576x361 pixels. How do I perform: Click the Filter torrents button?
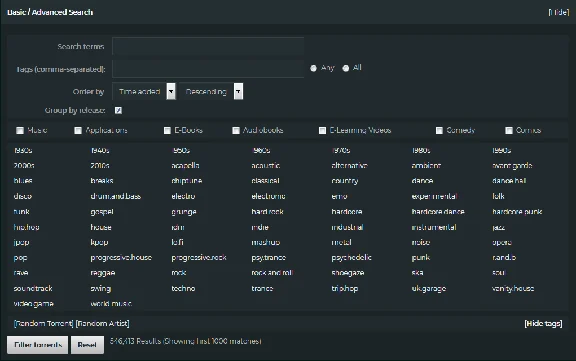coord(37,345)
